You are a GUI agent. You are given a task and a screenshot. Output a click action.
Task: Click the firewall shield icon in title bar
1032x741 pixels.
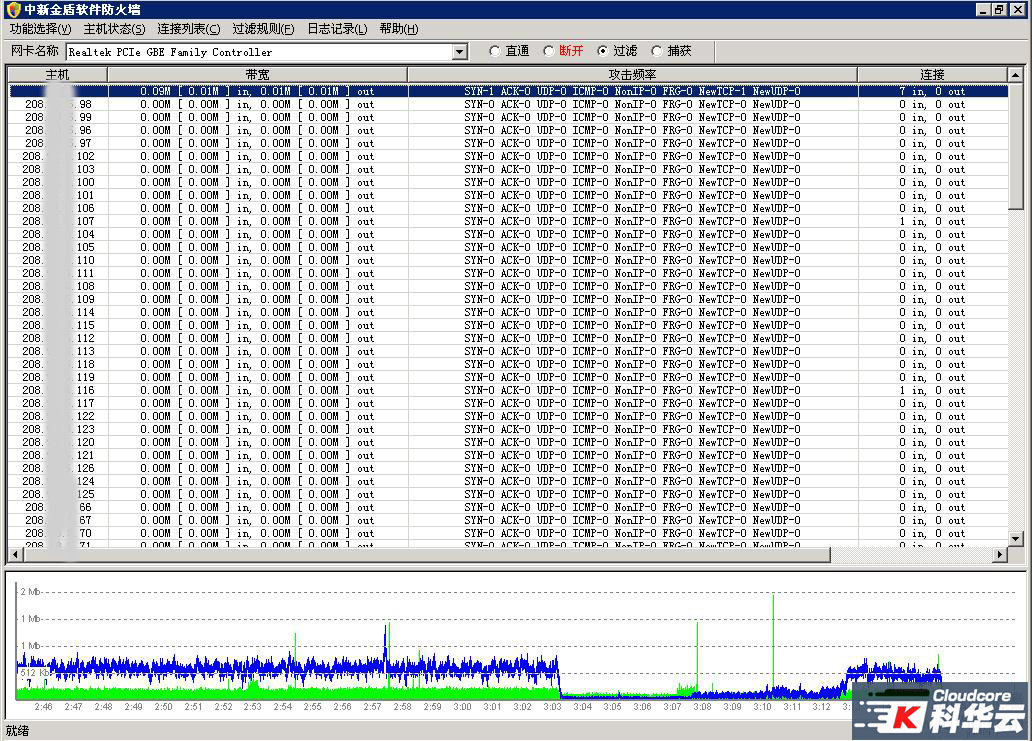point(13,10)
